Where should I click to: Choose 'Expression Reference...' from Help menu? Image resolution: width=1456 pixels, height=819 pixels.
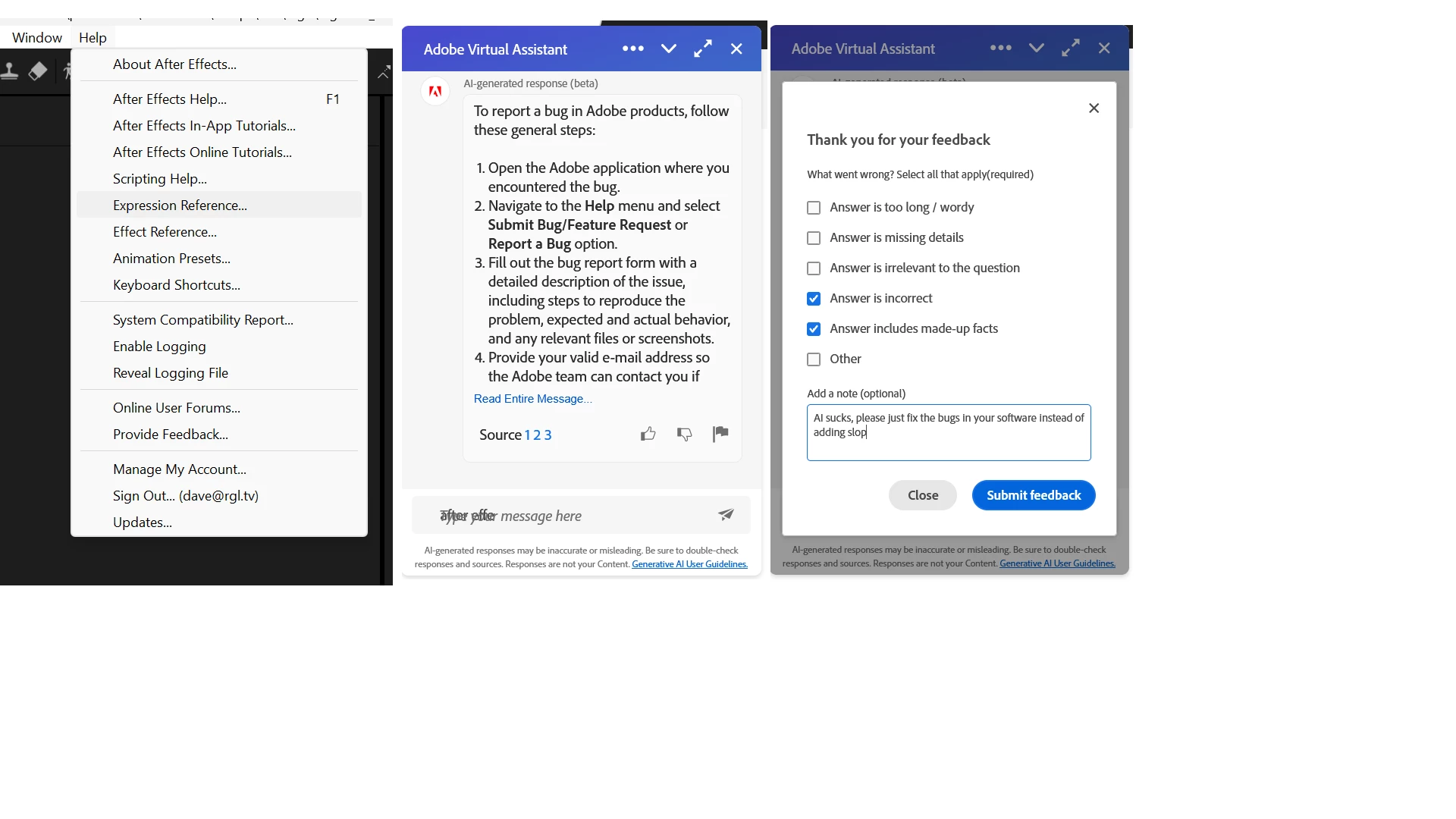pos(180,206)
